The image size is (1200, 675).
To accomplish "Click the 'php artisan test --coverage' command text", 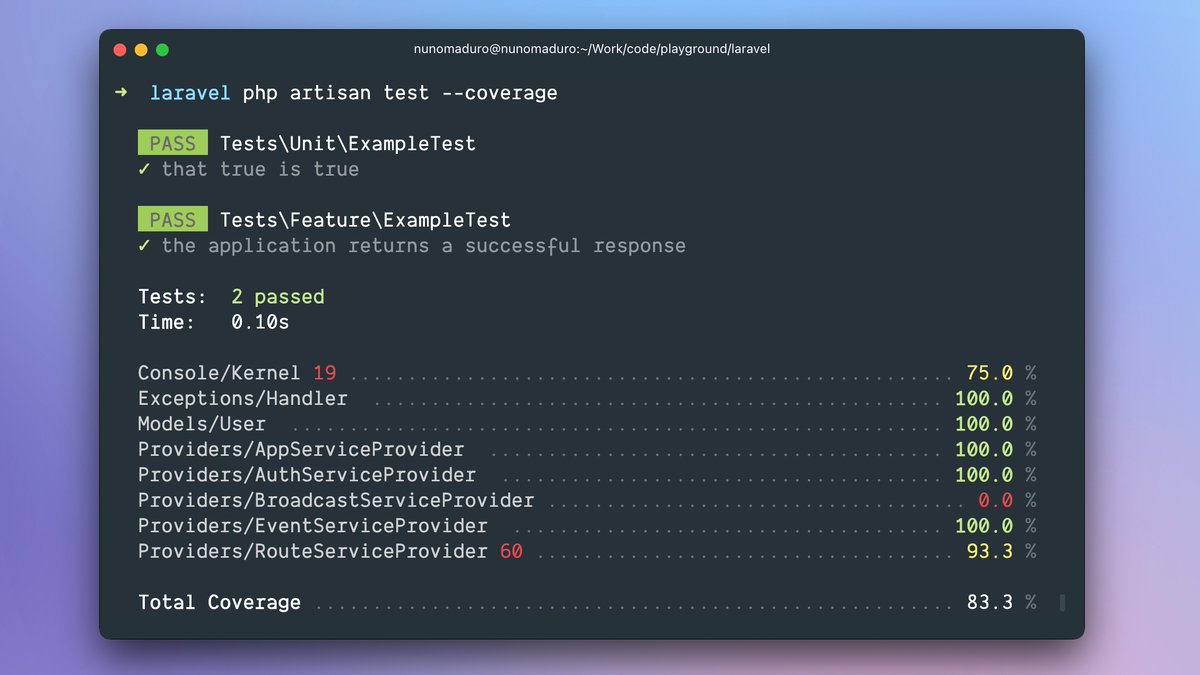I will (x=400, y=93).
